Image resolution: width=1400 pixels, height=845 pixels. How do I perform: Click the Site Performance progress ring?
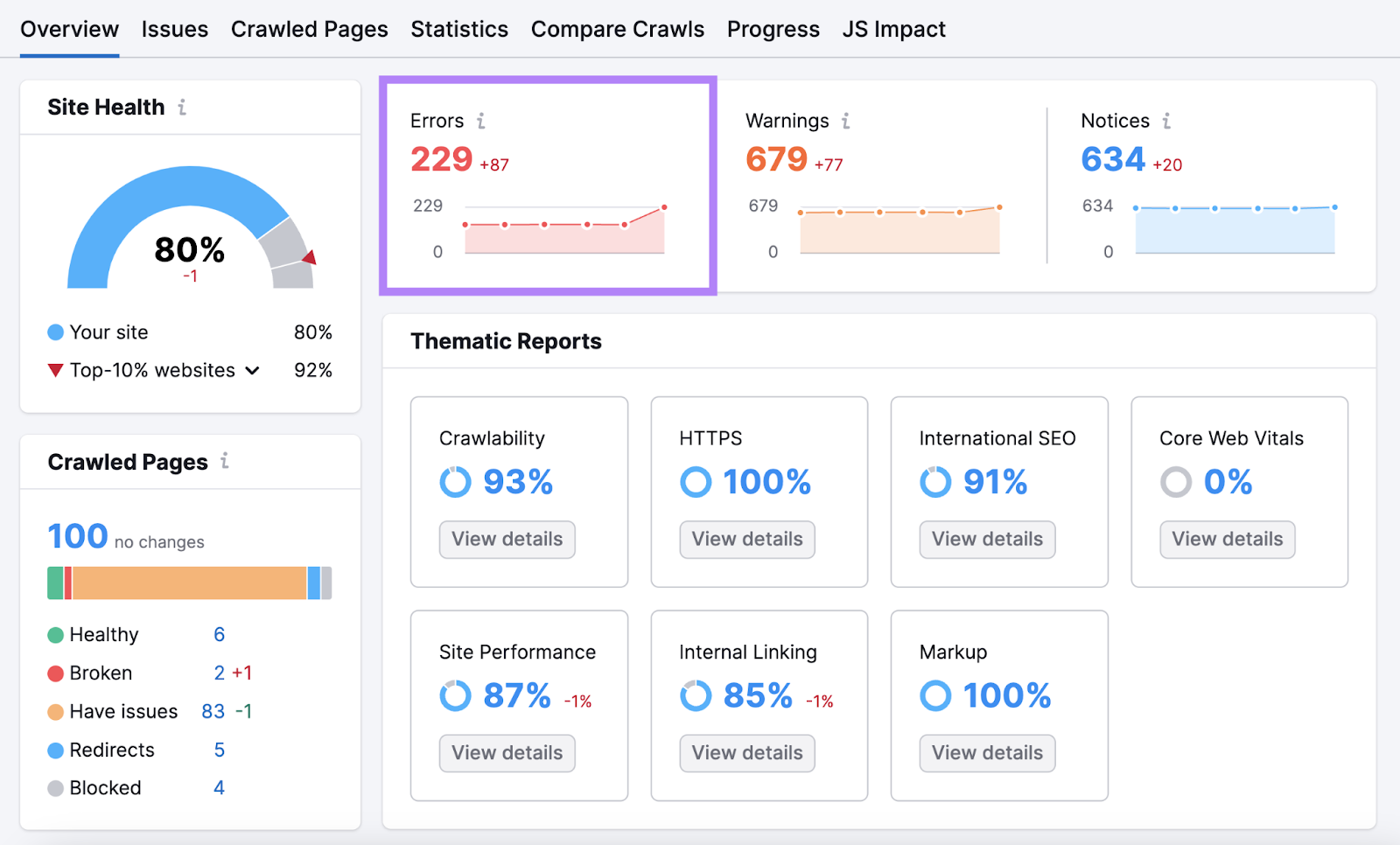coord(455,695)
